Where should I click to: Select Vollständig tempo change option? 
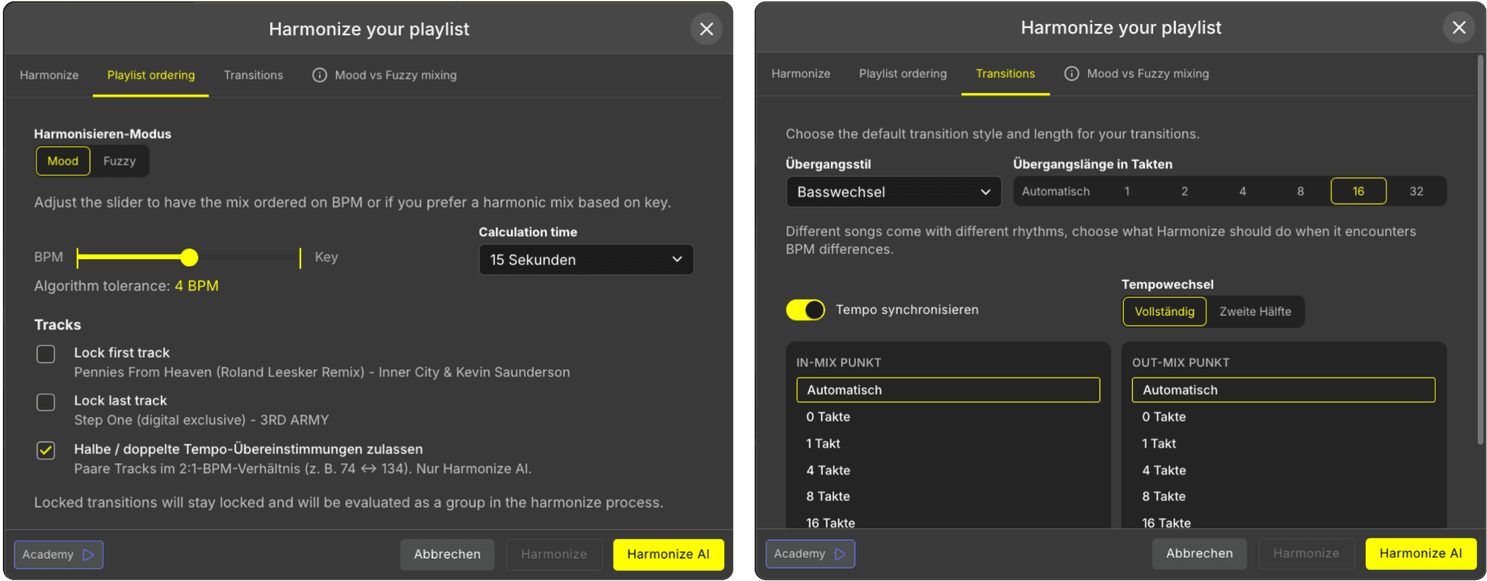tap(1165, 311)
